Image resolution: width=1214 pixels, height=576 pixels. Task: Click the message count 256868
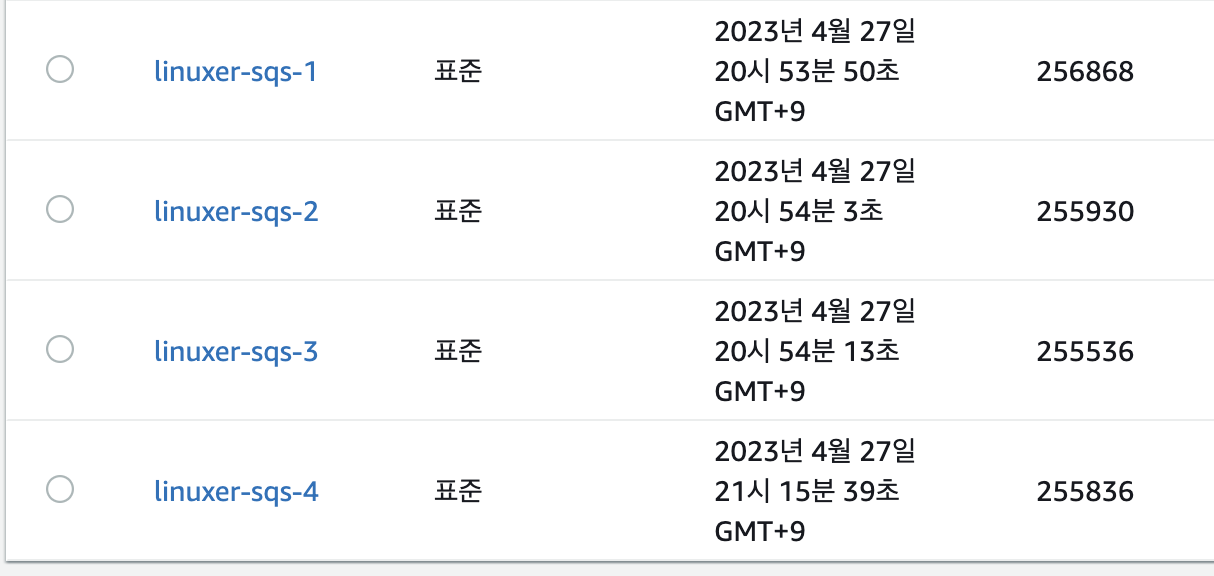(1085, 72)
